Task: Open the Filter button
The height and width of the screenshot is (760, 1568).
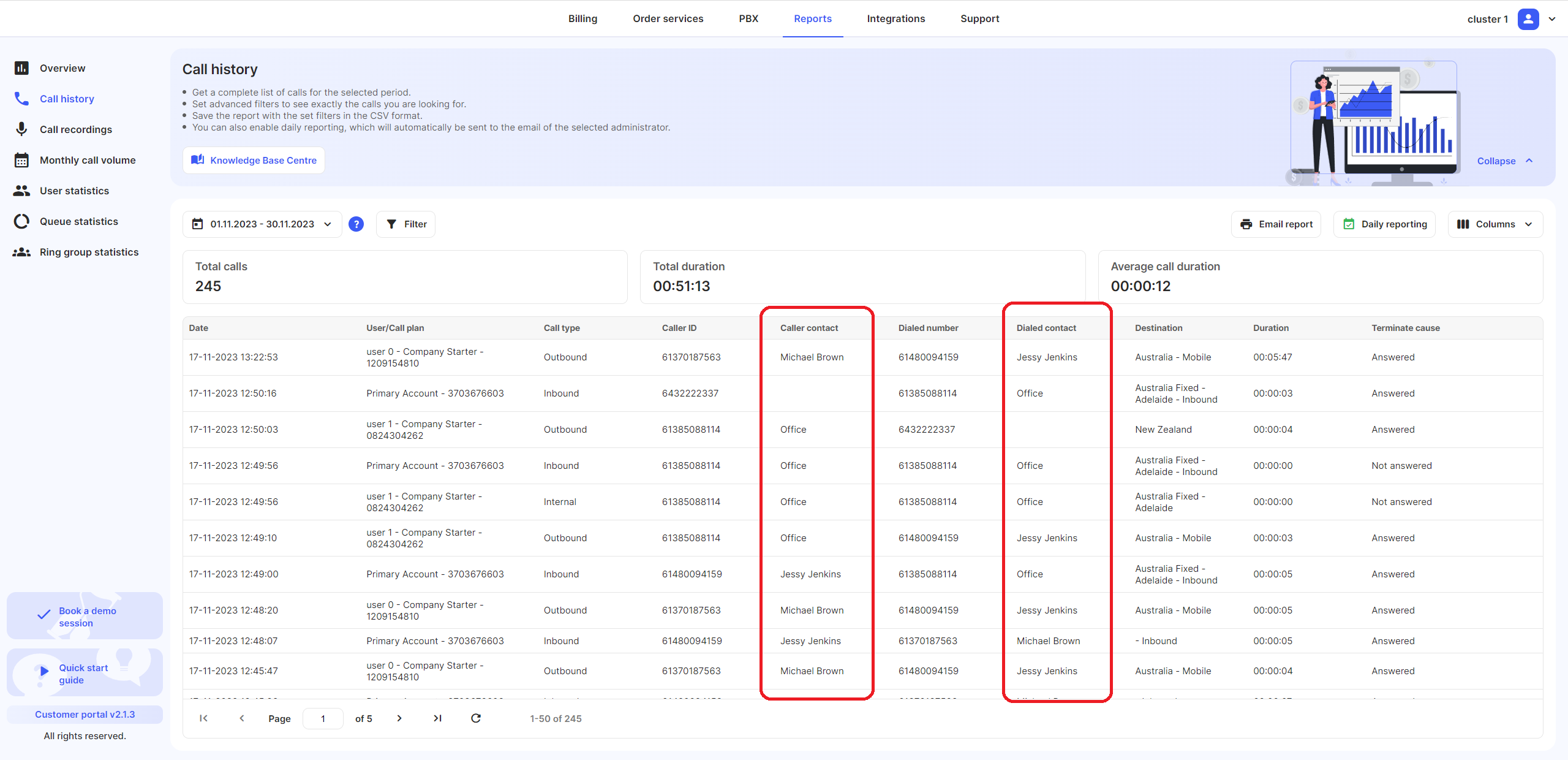Action: [x=405, y=224]
